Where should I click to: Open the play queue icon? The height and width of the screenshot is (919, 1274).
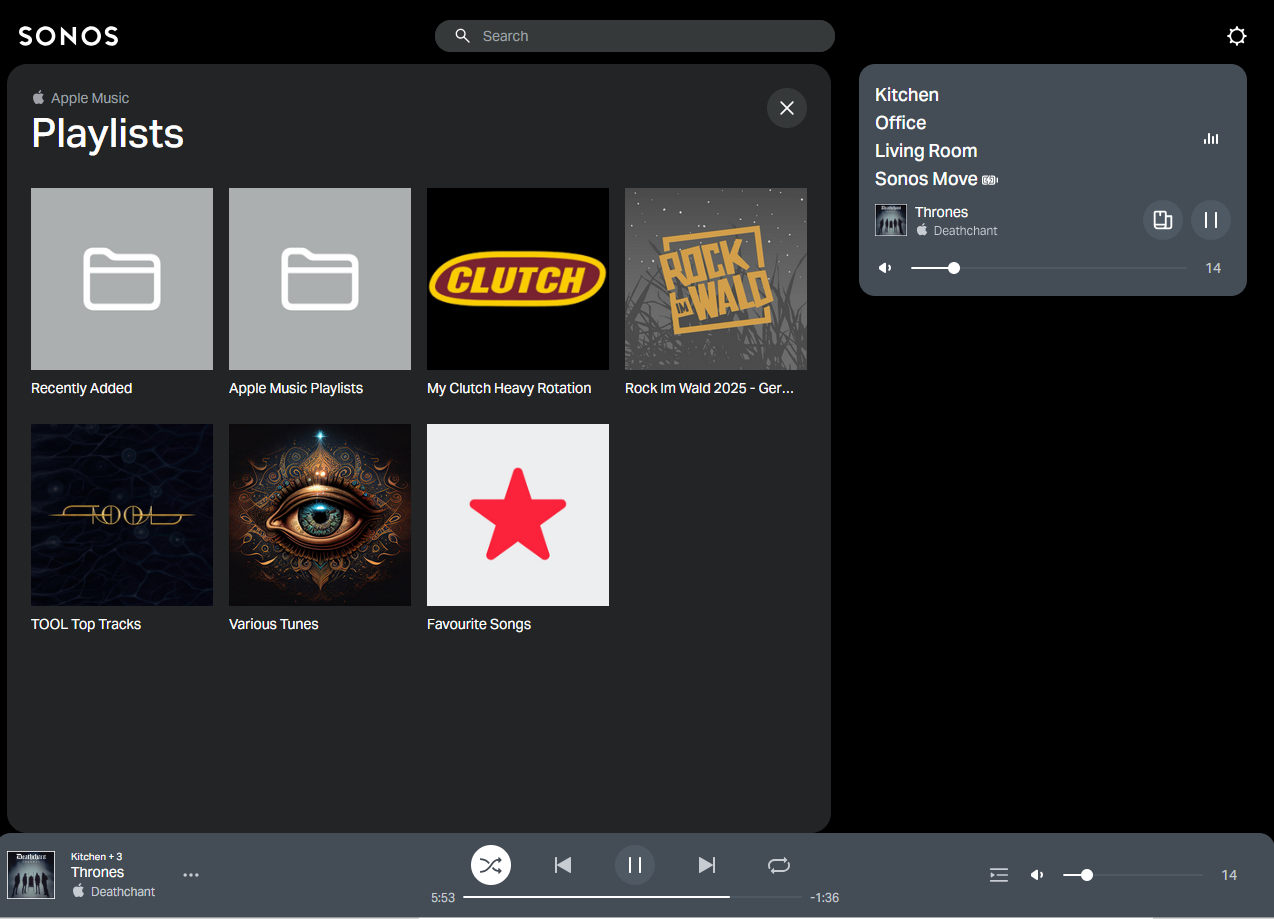click(999, 875)
